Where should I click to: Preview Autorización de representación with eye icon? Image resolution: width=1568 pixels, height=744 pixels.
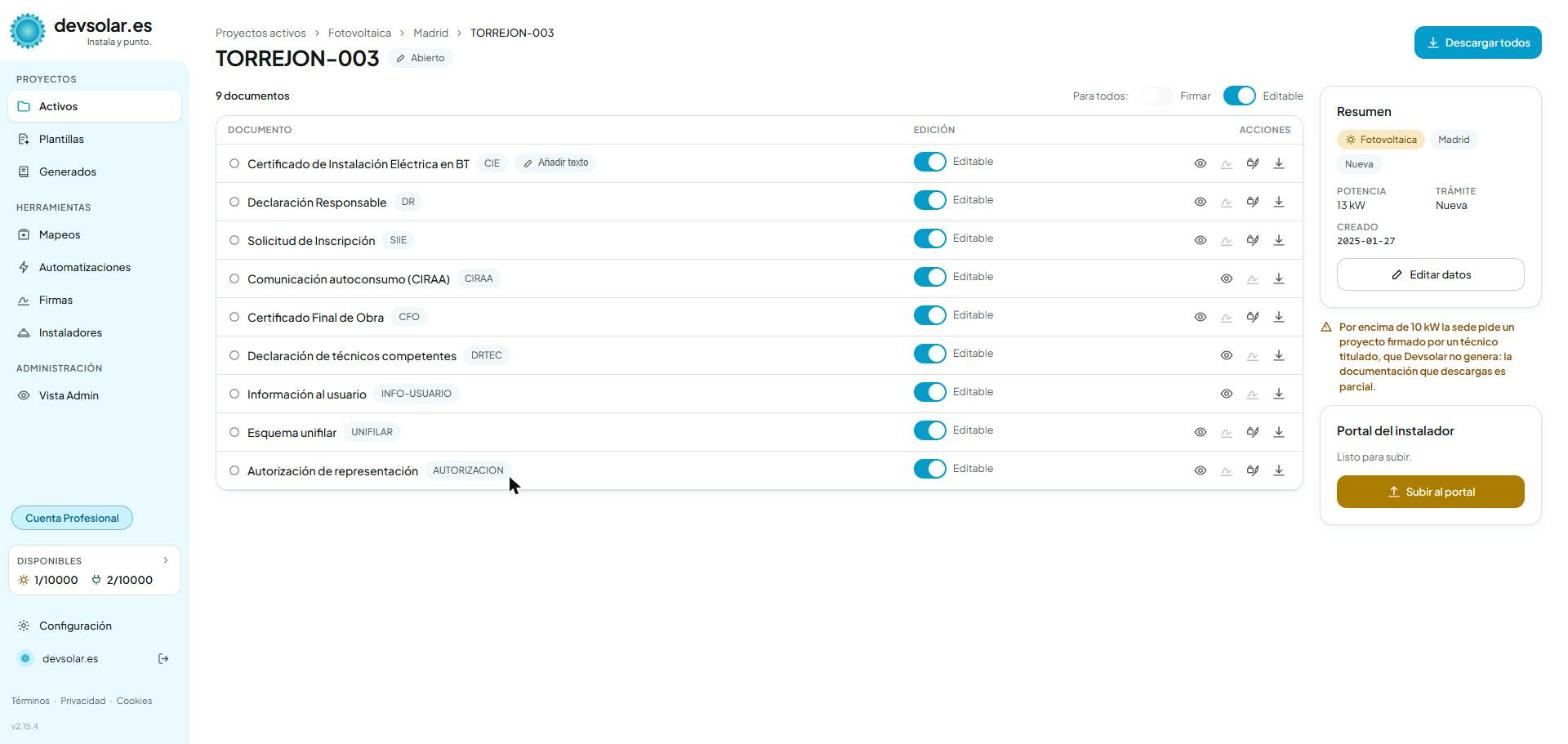1200,470
